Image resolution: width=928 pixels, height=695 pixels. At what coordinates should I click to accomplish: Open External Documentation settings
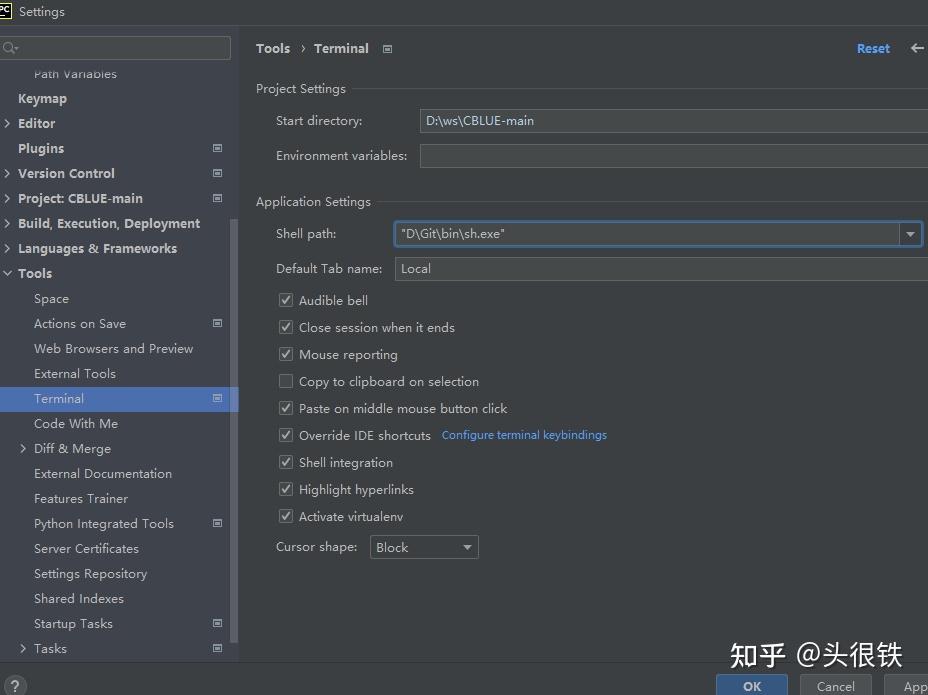click(103, 474)
